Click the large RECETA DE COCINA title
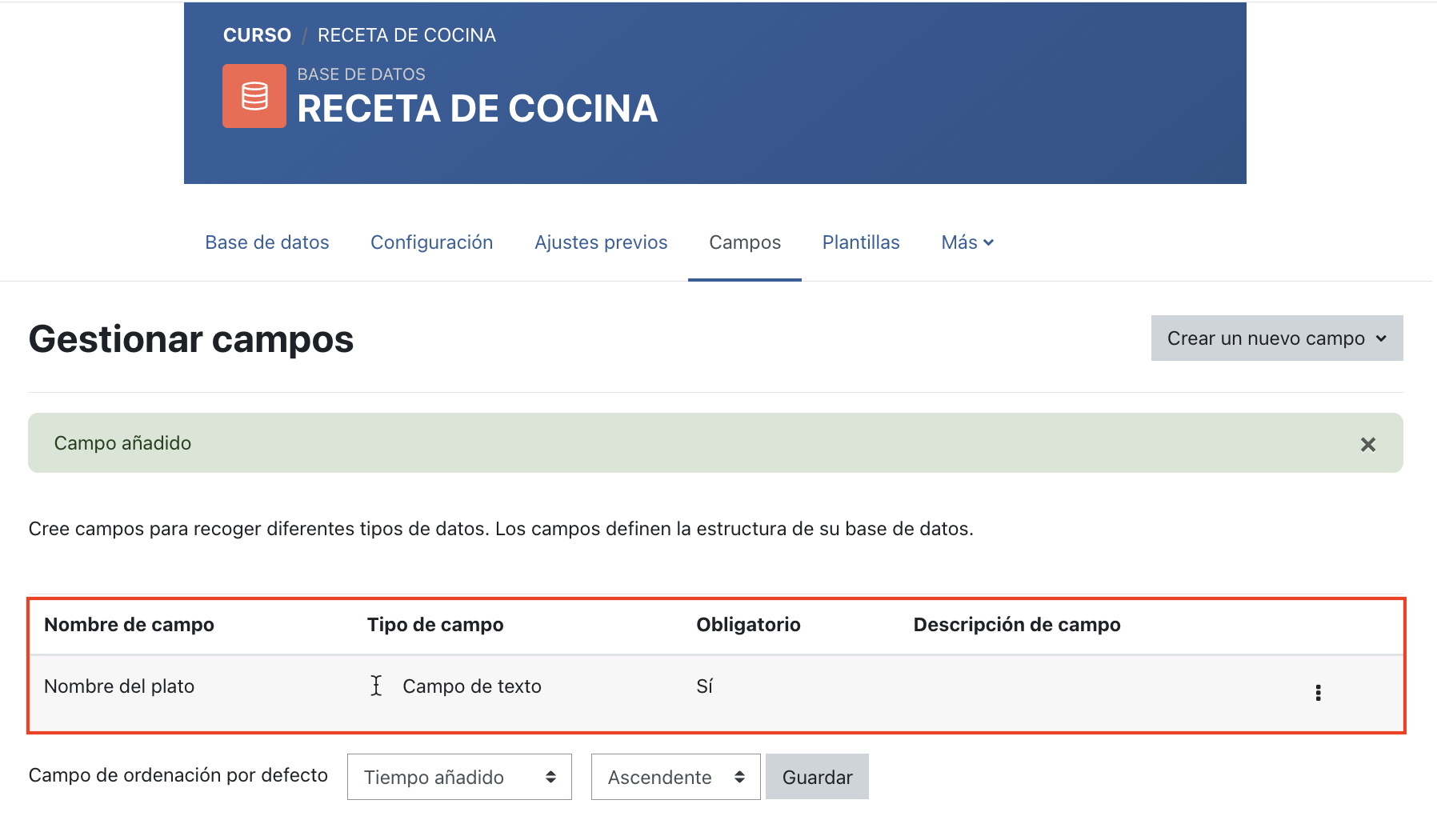Screen dimensions: 1437x840 [477, 109]
